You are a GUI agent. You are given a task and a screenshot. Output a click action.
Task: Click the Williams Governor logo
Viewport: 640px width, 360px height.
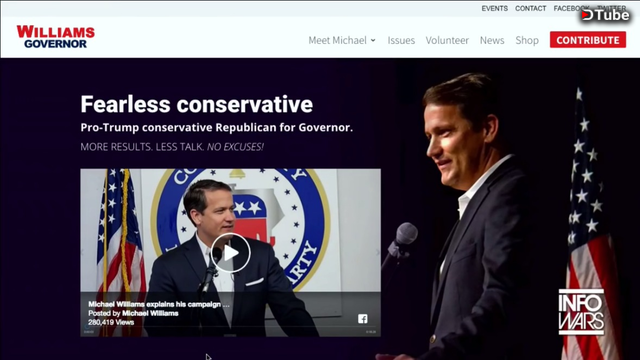56,37
